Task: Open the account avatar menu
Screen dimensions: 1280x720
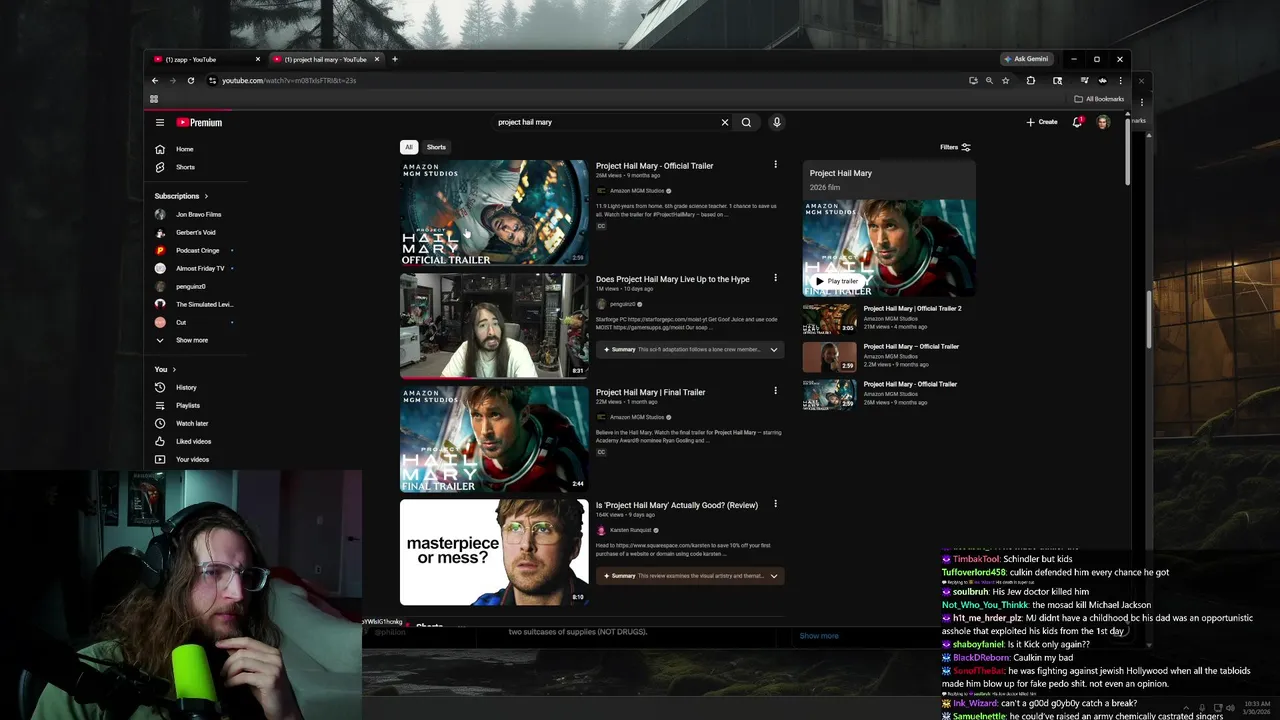Action: [x=1103, y=122]
